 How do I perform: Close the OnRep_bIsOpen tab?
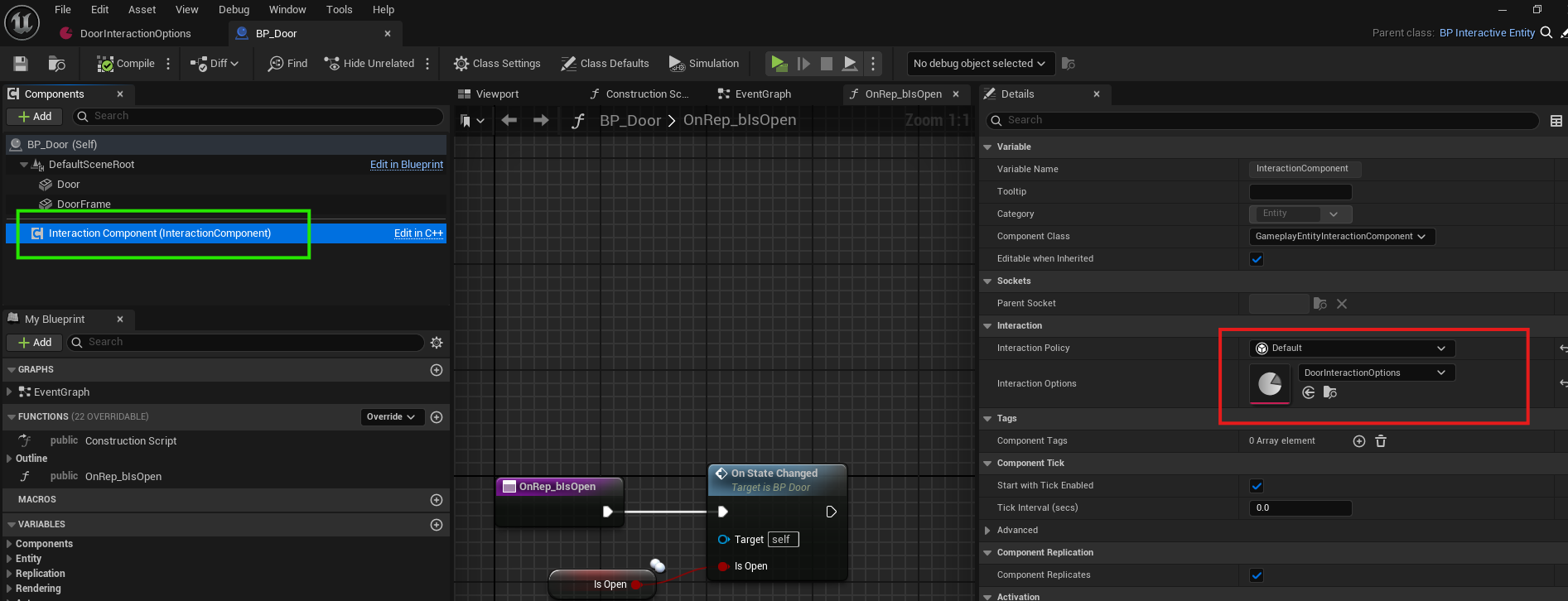pos(956,94)
